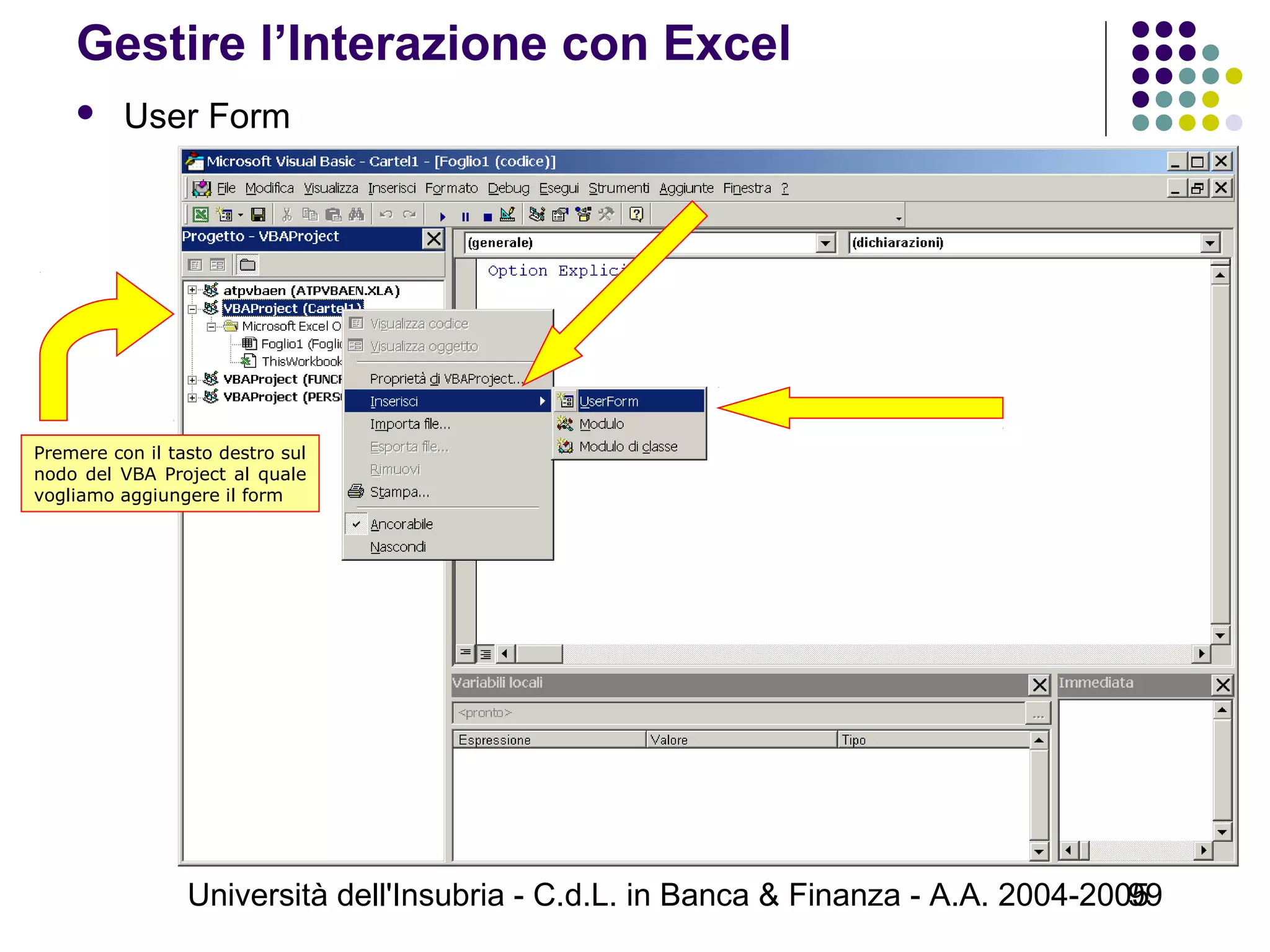Choose Modulo from the submenu
Image resolution: width=1270 pixels, height=952 pixels.
(x=629, y=424)
